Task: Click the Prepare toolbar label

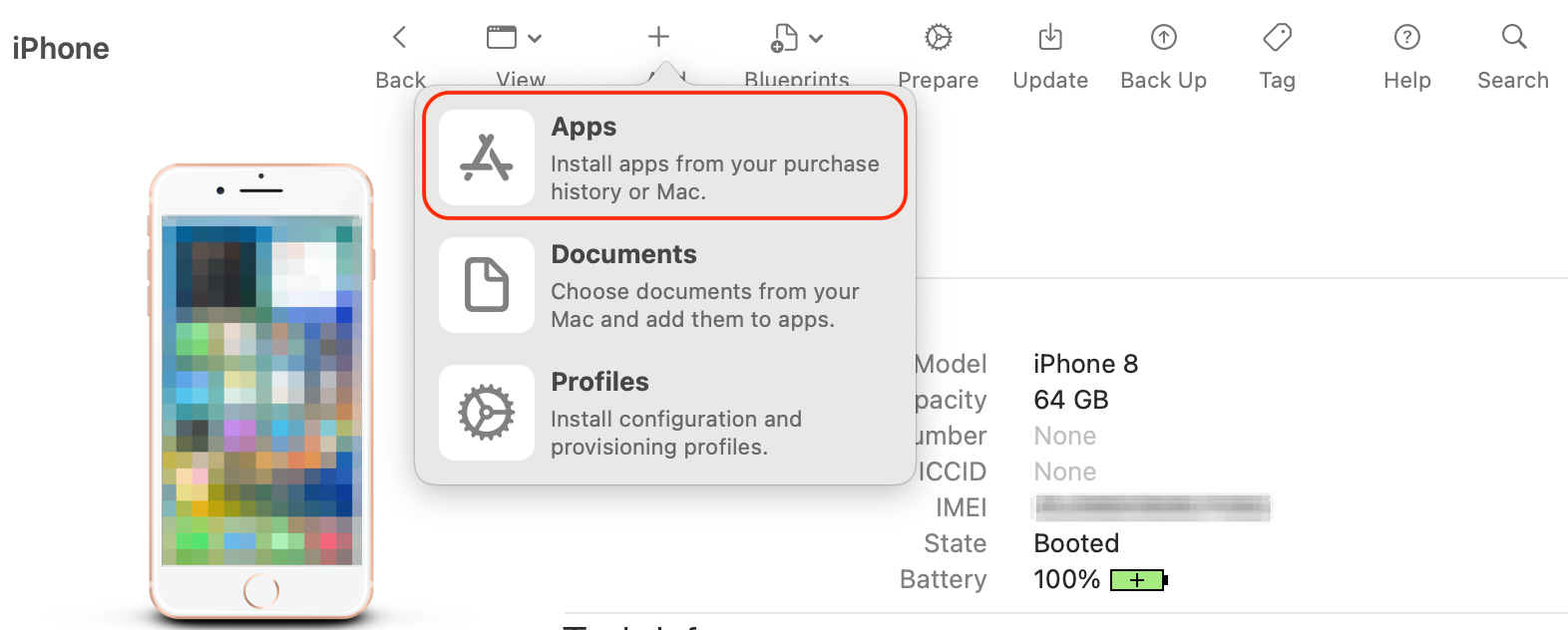Action: click(938, 80)
